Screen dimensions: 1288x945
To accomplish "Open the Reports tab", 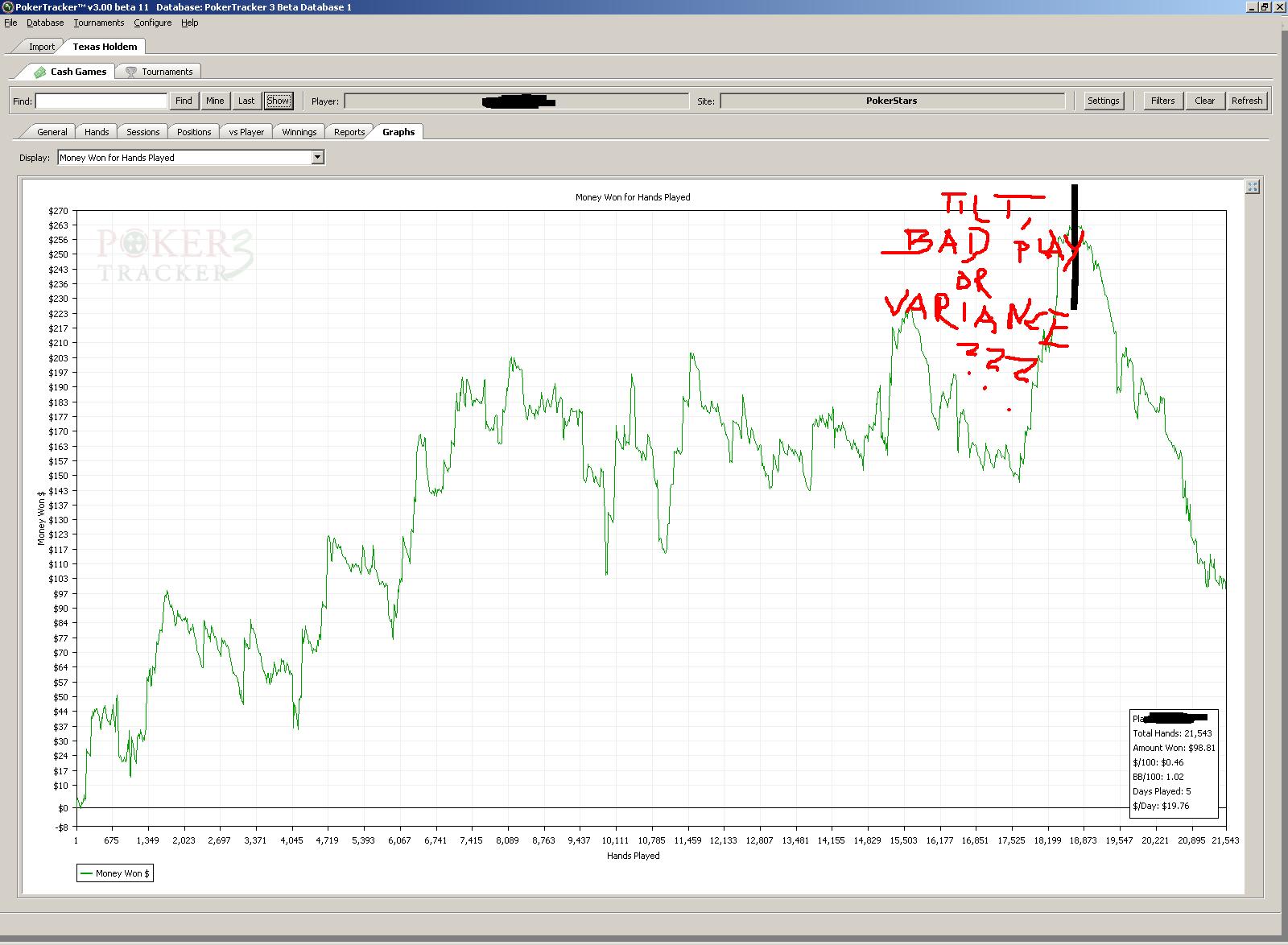I will (x=349, y=132).
